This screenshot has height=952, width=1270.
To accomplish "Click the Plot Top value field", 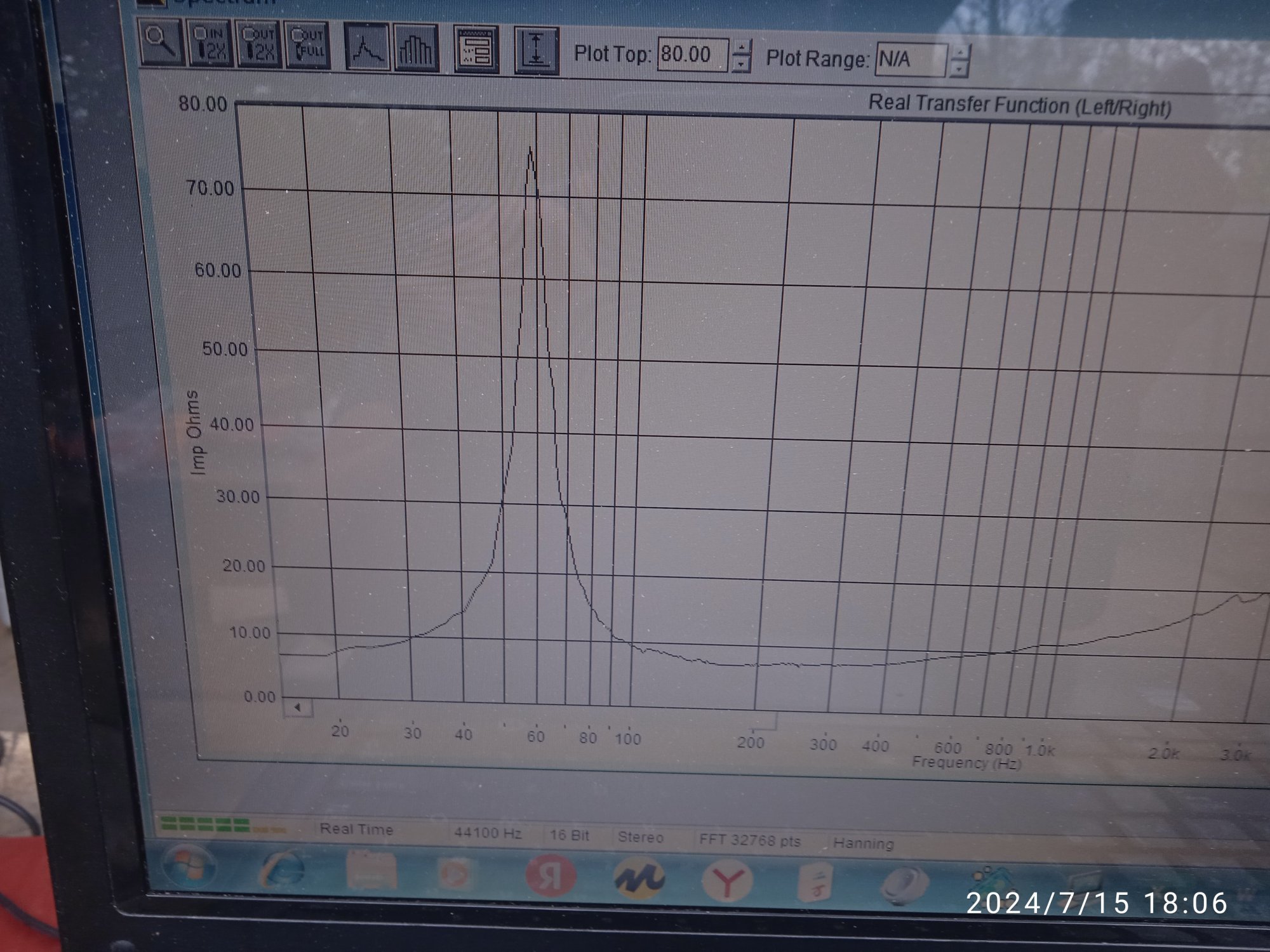I will tap(692, 55).
